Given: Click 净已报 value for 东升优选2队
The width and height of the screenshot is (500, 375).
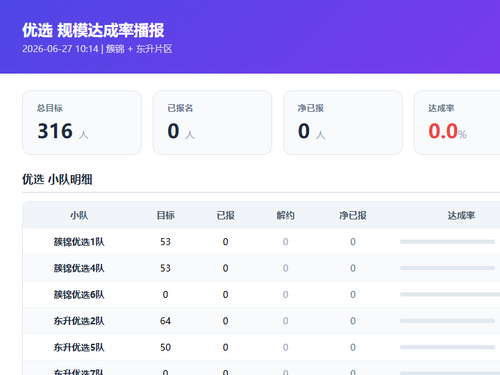Looking at the screenshot, I should point(353,321).
